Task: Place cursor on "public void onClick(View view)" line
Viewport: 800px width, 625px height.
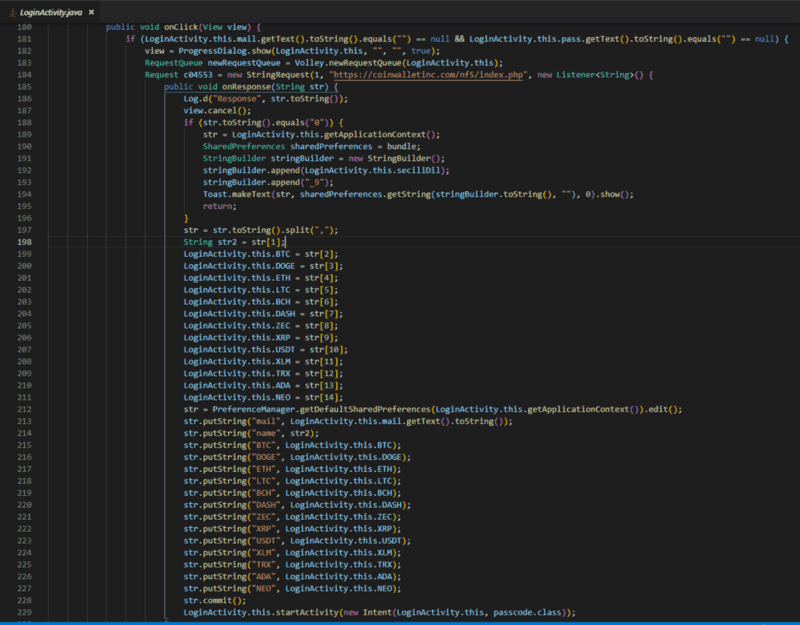Action: click(184, 27)
